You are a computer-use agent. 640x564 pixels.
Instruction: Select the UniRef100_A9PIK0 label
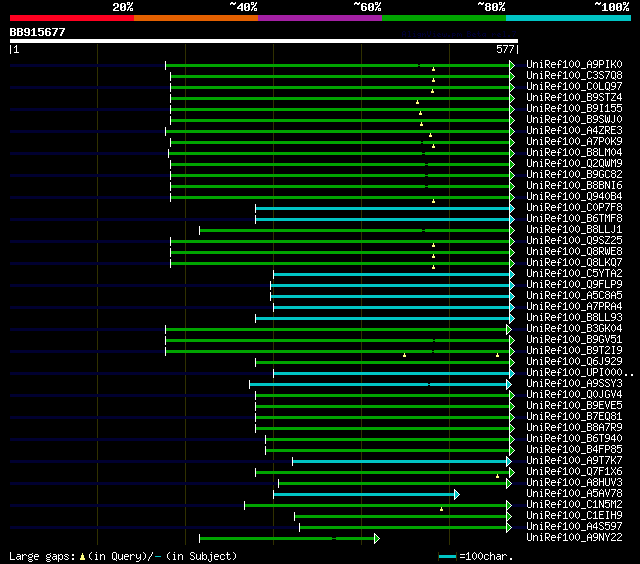(x=574, y=64)
